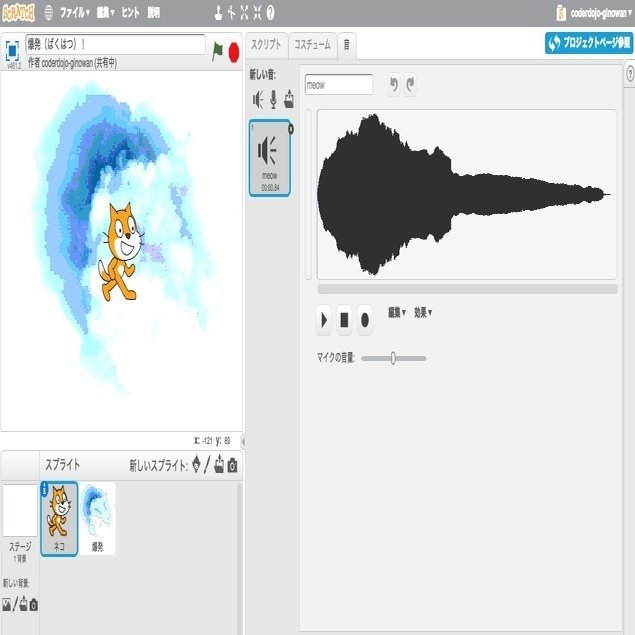Screen dimensions: 635x635
Task: Start recording with the record button
Action: point(365,320)
